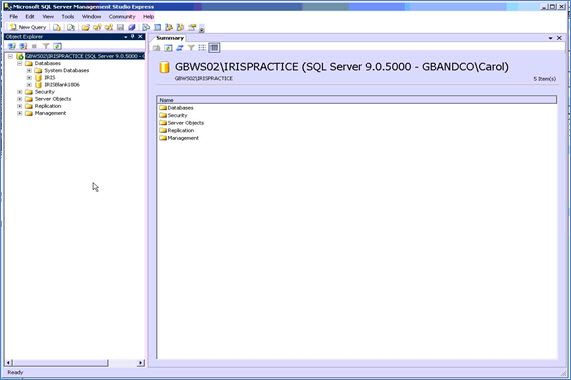Select IRISBlank1806 in the tree
Viewport: 571px width, 380px height.
[x=62, y=85]
